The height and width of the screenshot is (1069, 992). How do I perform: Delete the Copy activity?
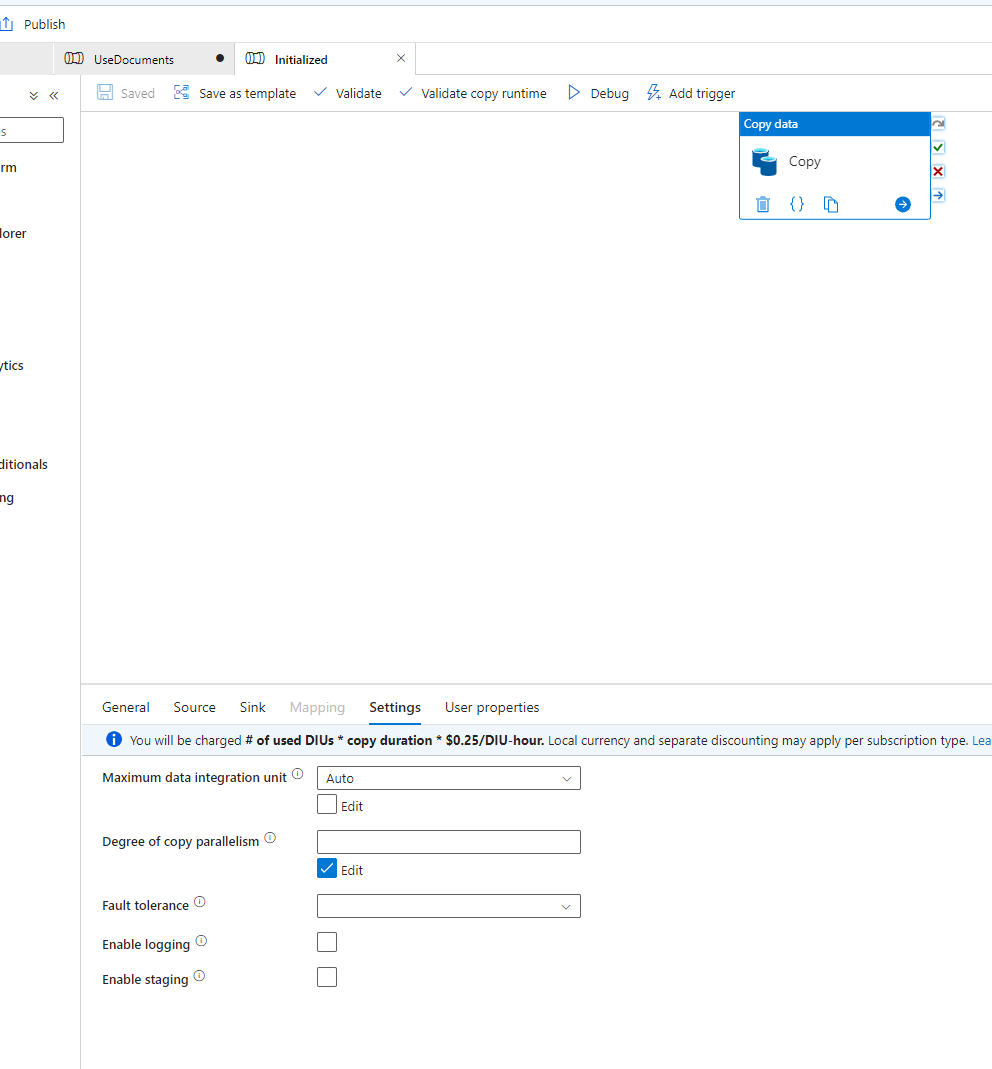[x=763, y=204]
